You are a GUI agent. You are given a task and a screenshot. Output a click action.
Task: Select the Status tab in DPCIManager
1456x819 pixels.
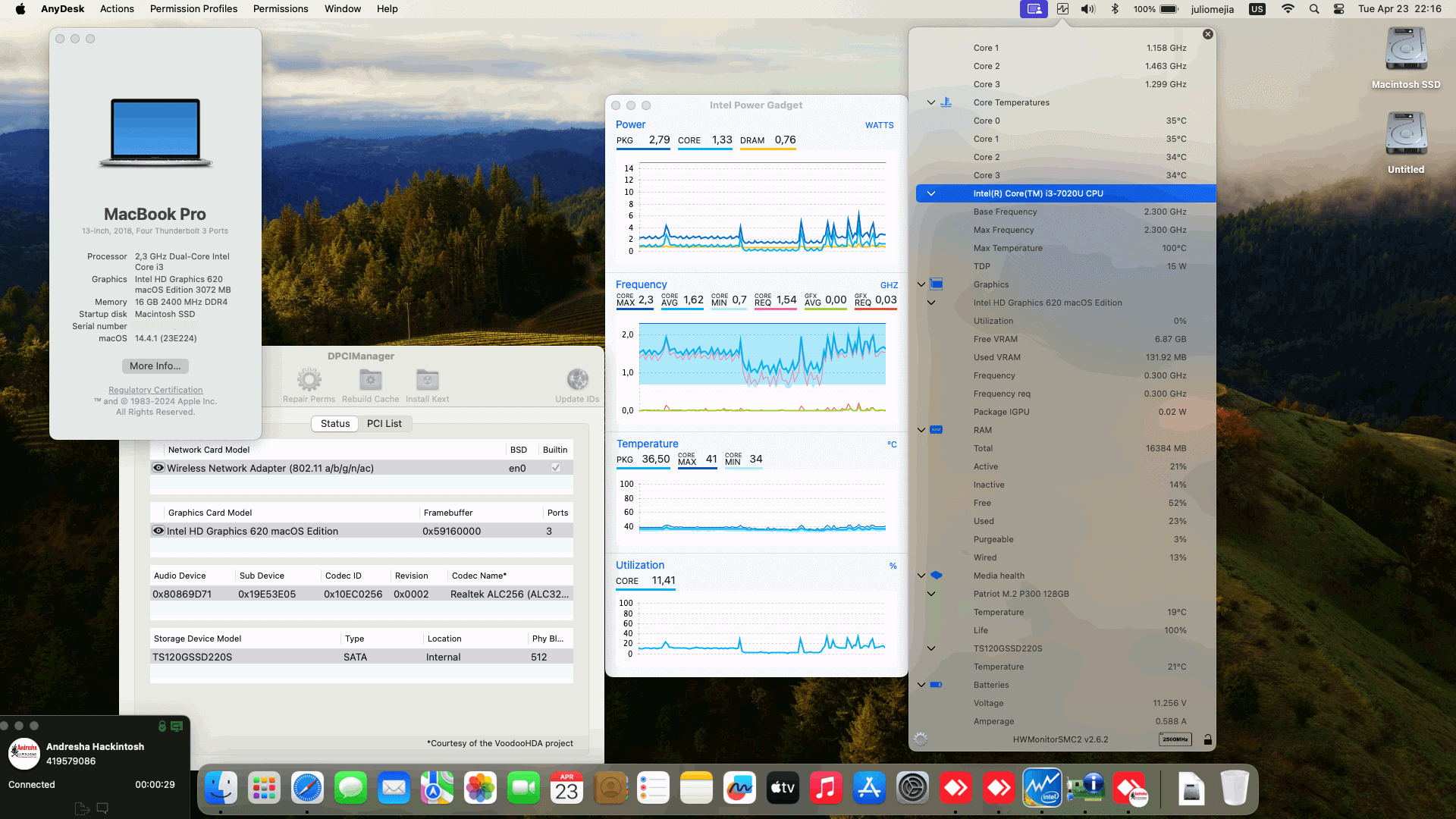(335, 424)
